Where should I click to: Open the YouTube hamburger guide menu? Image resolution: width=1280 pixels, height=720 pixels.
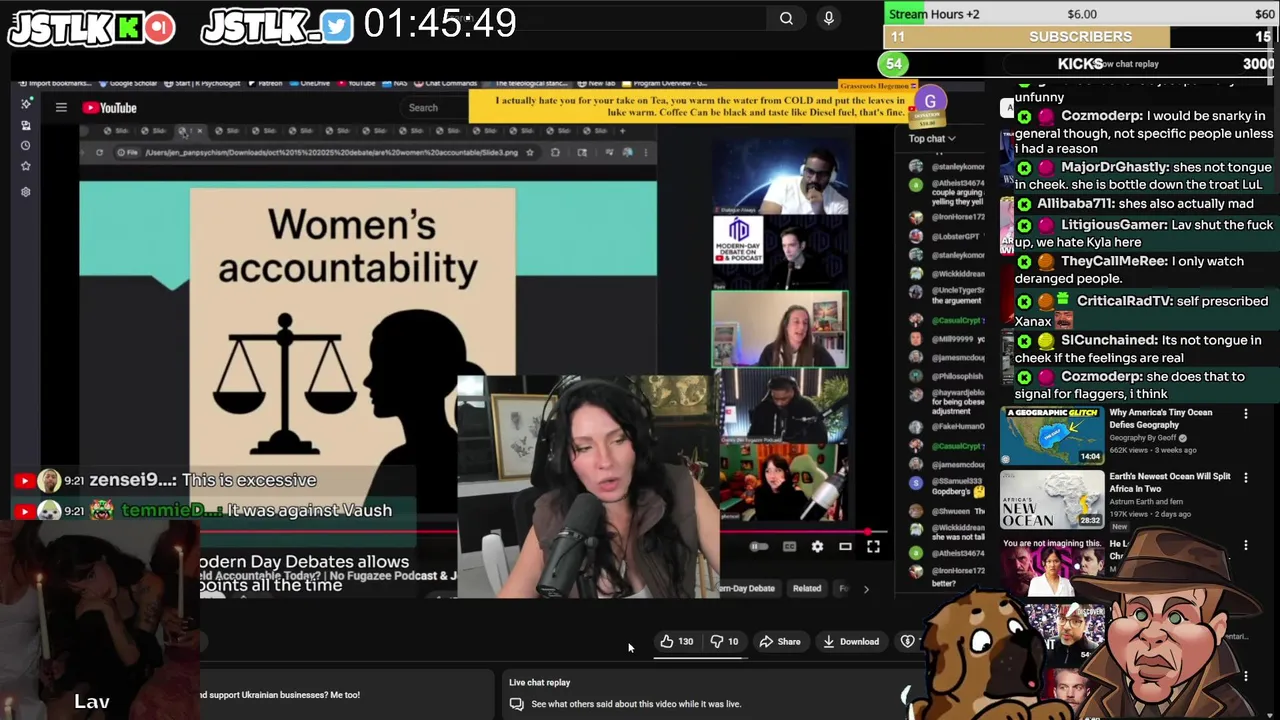coord(61,108)
